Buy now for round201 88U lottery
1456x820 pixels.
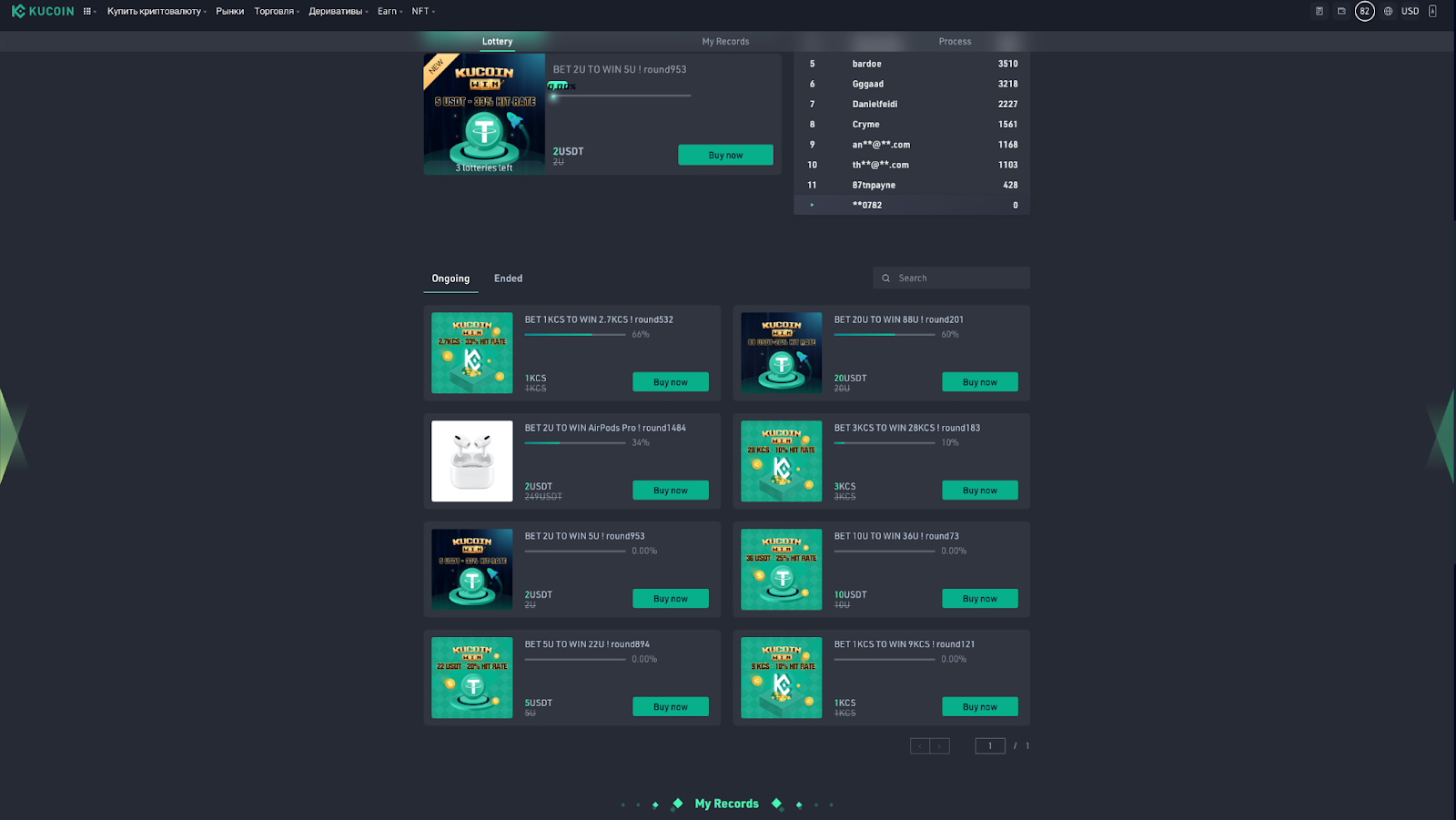pos(980,382)
